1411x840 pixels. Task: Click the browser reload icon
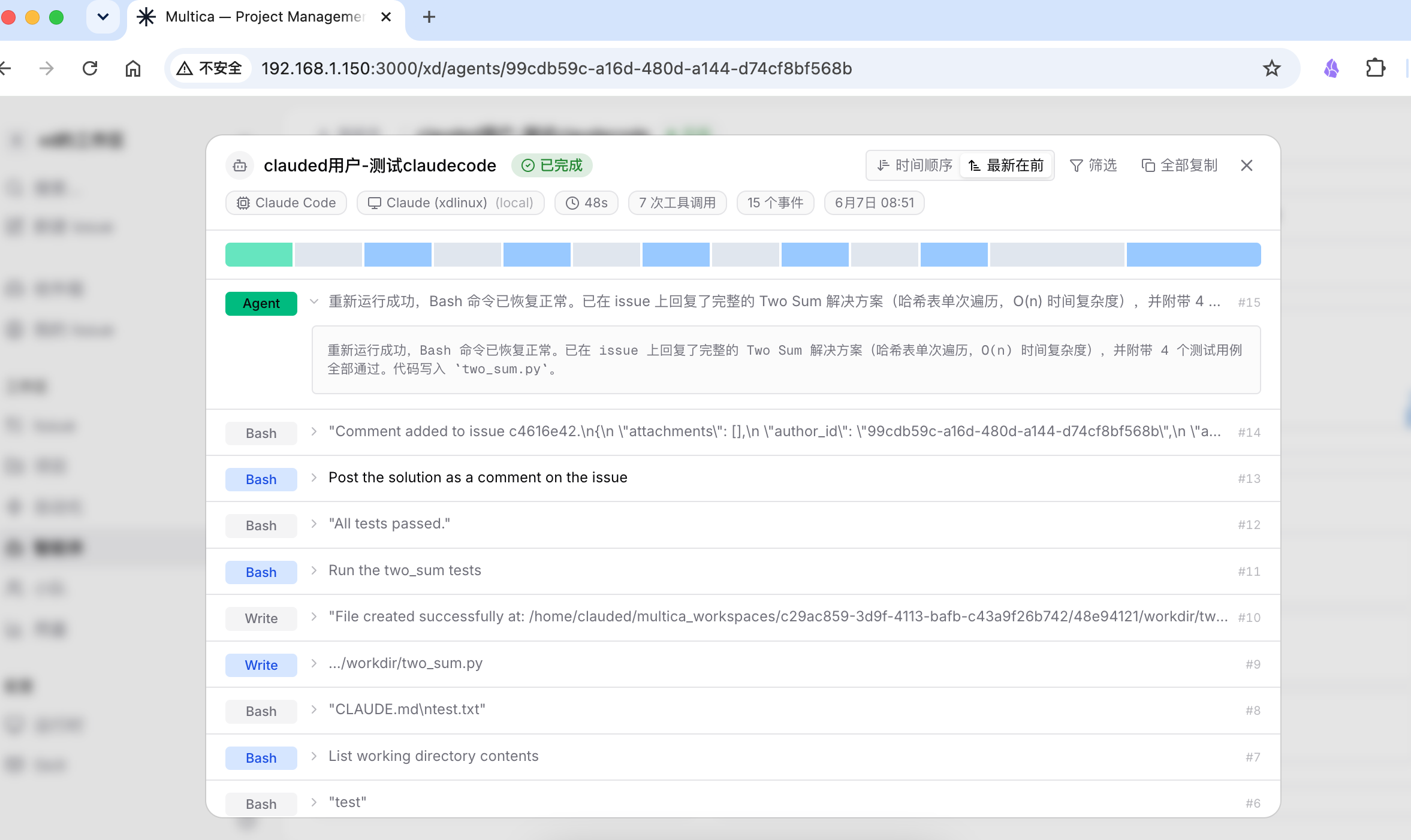pyautogui.click(x=90, y=68)
